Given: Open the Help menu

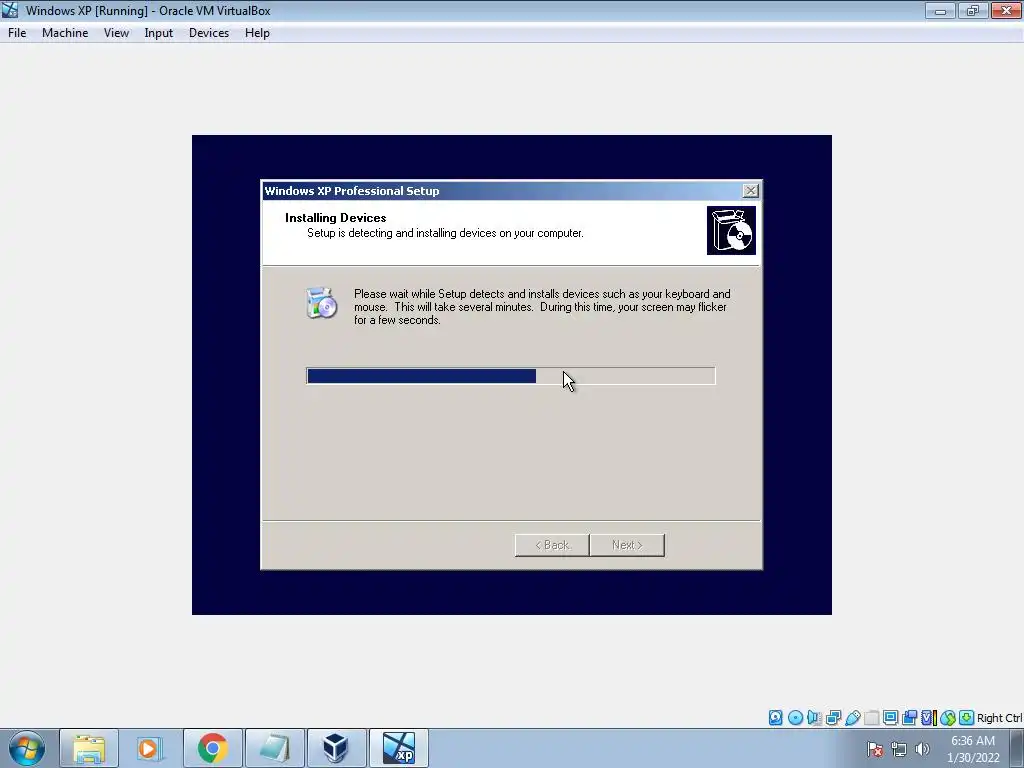Looking at the screenshot, I should 257,33.
